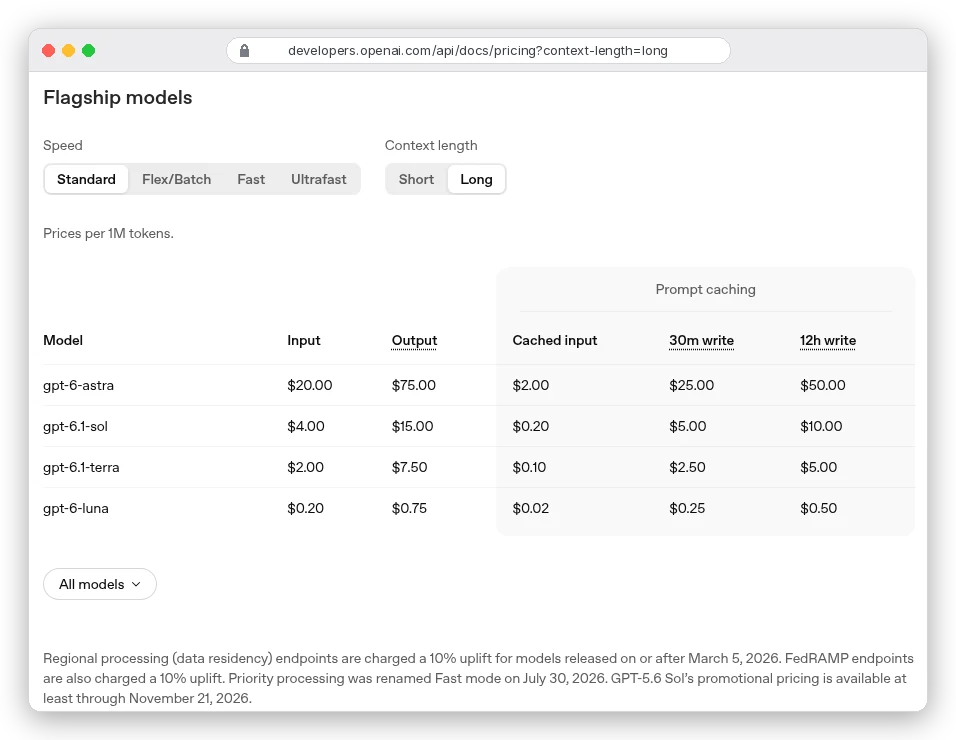Click the Output column header

click(x=414, y=340)
